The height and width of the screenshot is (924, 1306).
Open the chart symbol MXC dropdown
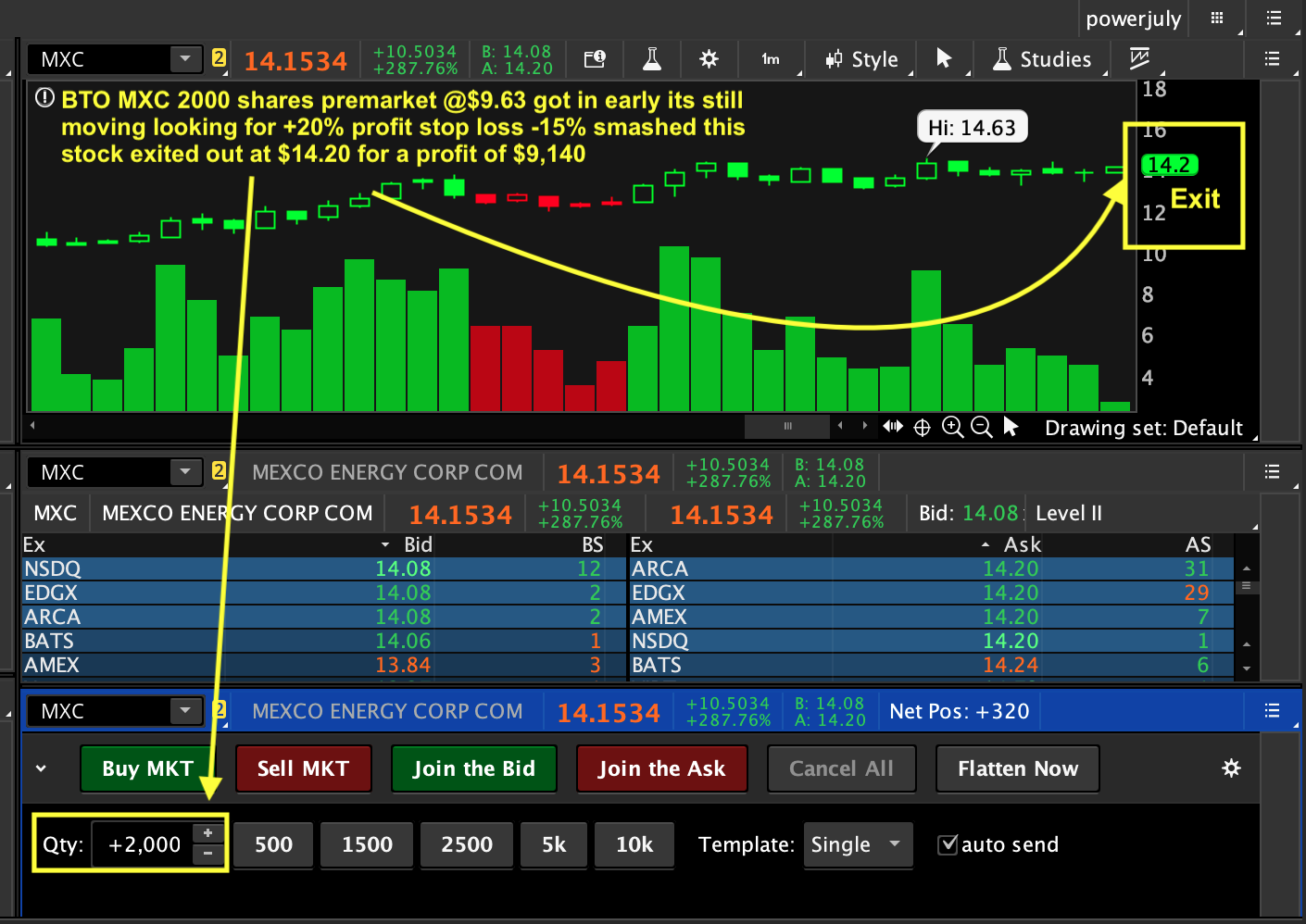point(185,59)
